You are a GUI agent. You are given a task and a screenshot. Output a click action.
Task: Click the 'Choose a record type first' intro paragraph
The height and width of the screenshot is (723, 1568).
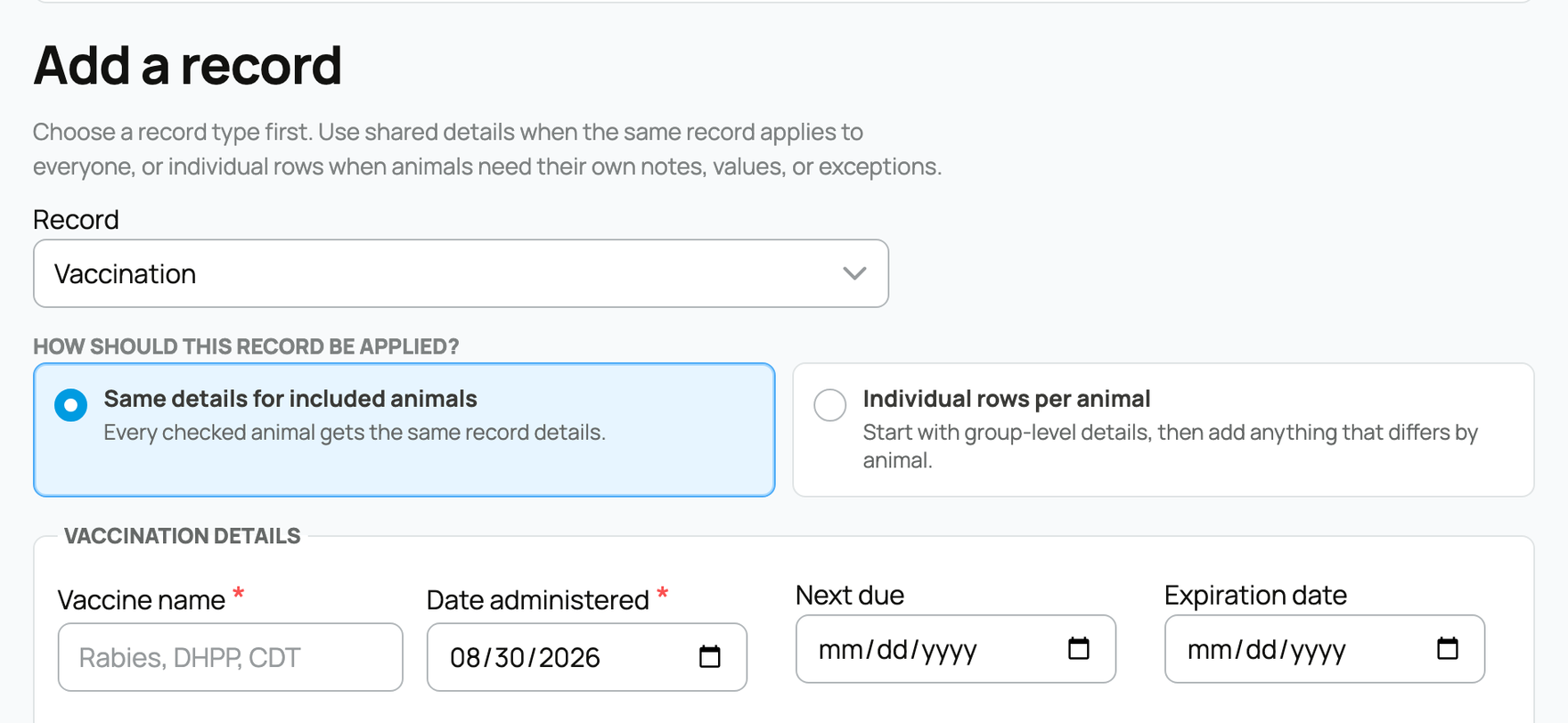click(487, 149)
